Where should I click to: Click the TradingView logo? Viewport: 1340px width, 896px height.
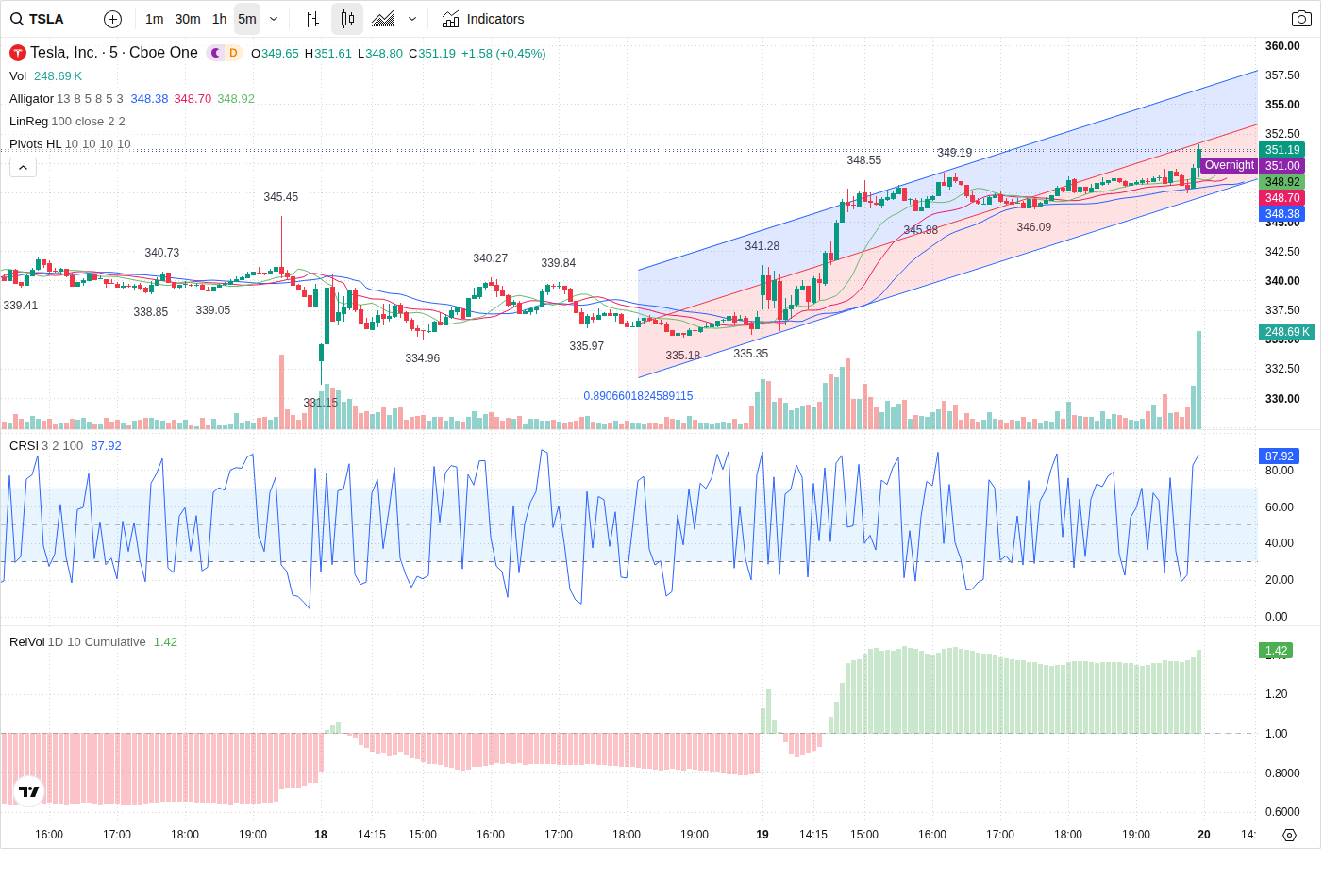(29, 792)
